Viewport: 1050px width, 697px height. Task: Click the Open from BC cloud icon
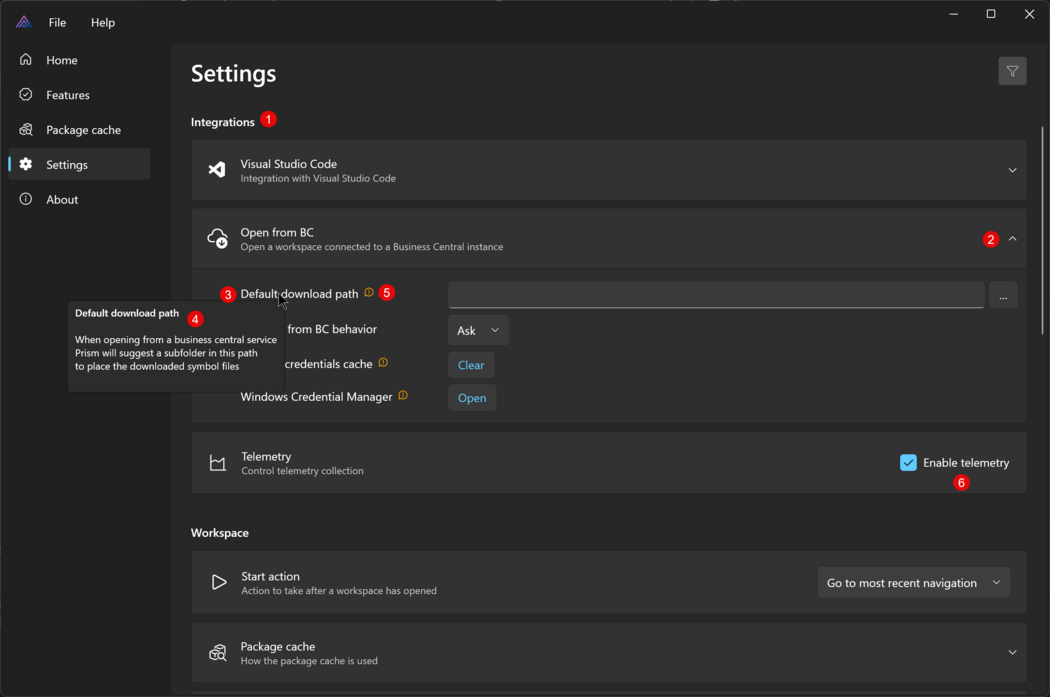point(217,239)
